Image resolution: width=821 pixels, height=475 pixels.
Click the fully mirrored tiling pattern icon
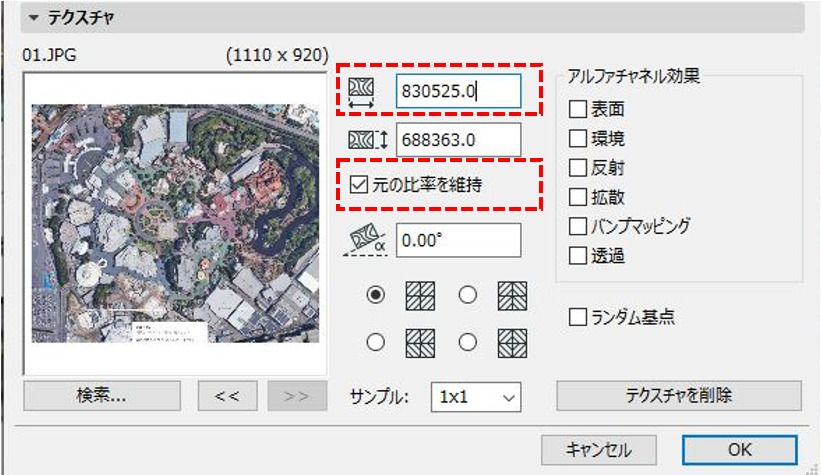pos(512,343)
